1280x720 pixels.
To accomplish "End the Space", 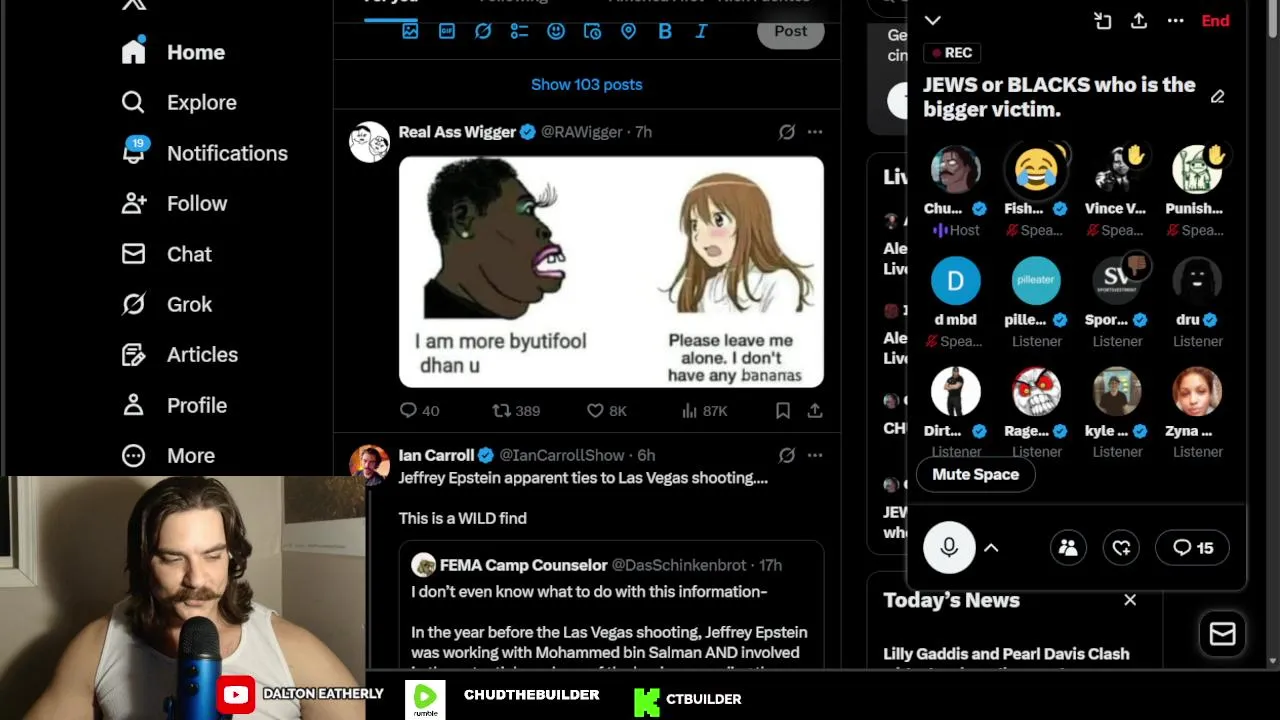I will [1215, 21].
